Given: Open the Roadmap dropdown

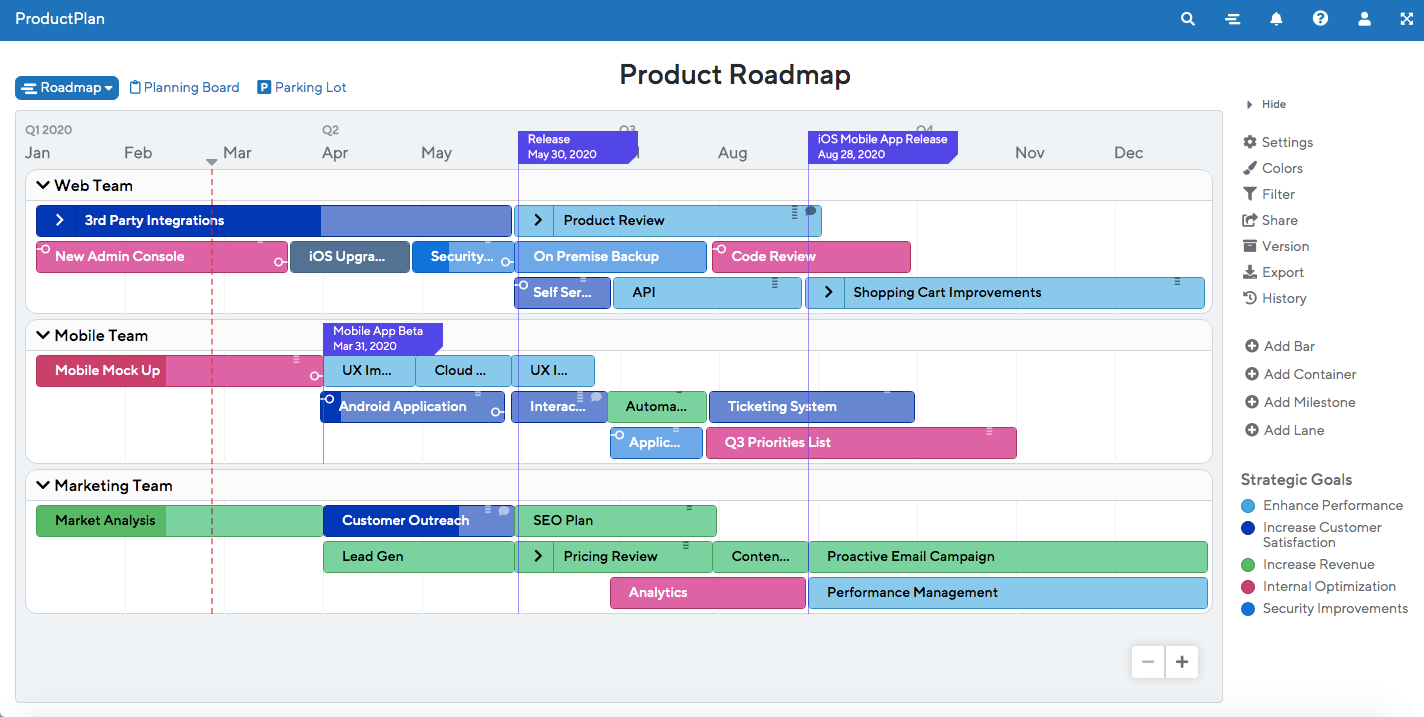Looking at the screenshot, I should pyautogui.click(x=67, y=88).
